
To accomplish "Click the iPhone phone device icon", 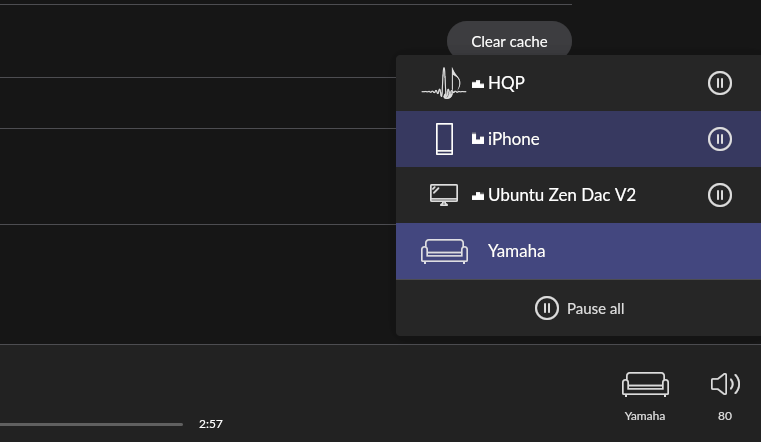I will [x=444, y=139].
